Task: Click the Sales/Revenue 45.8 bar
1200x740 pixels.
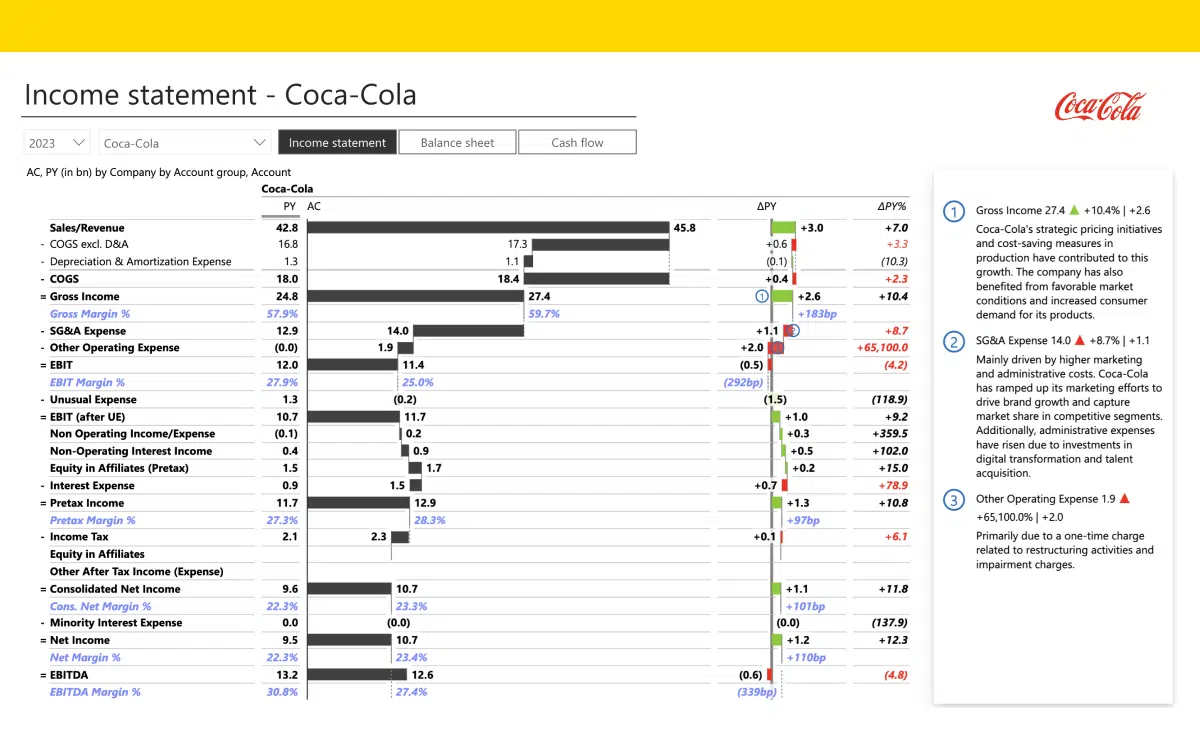Action: [x=490, y=227]
